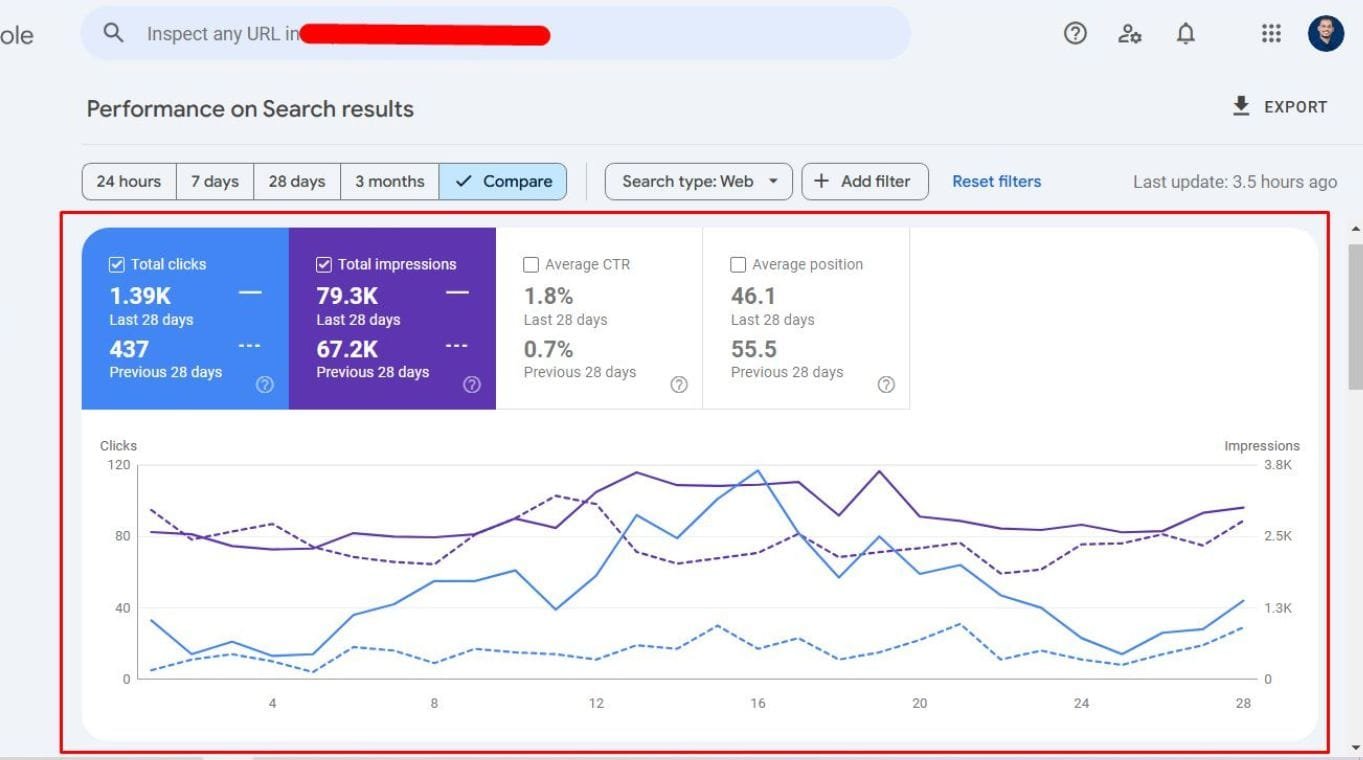
Task: Click the Reset filters link
Action: point(996,181)
